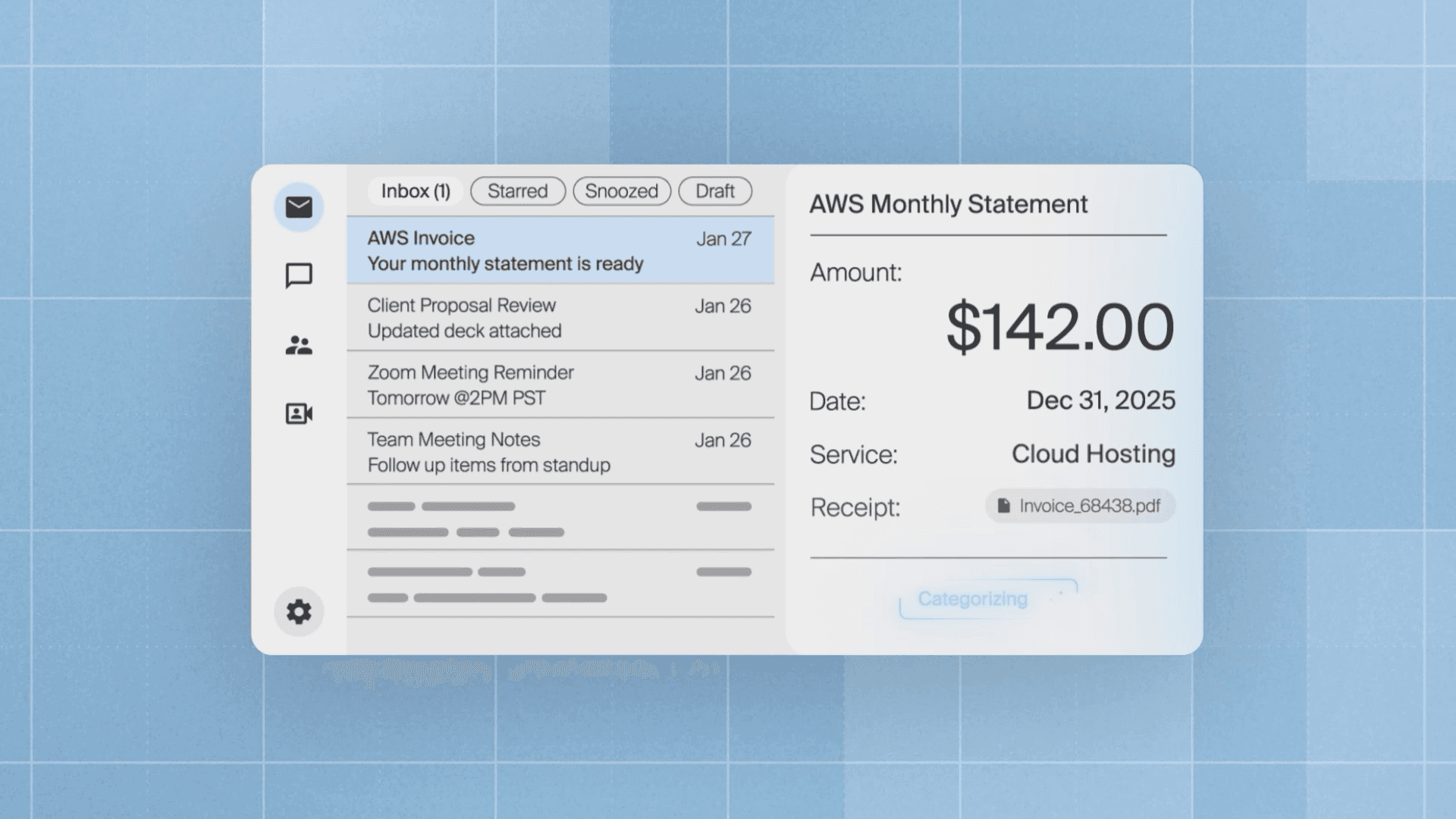Image resolution: width=1456 pixels, height=819 pixels.
Task: Click the $142.00 amount value
Action: (1059, 328)
